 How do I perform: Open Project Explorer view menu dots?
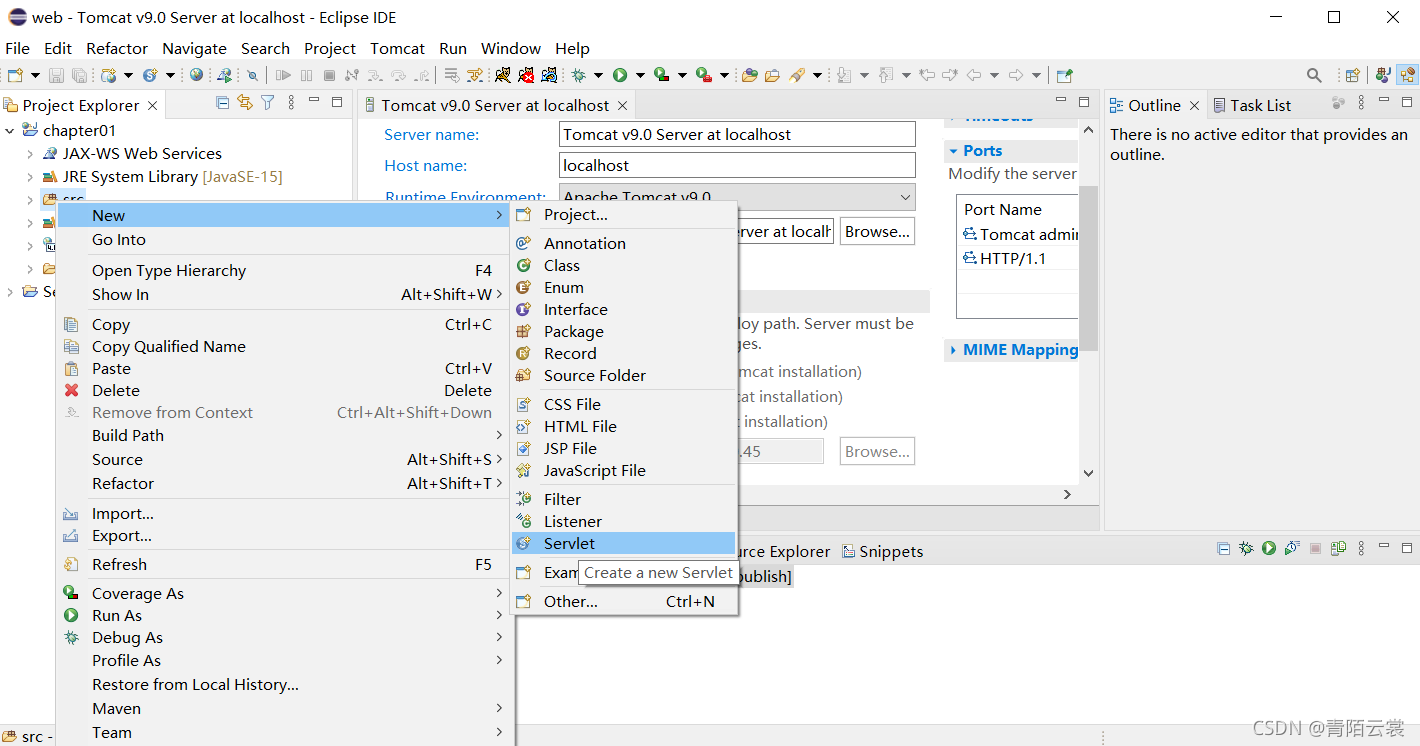[291, 103]
